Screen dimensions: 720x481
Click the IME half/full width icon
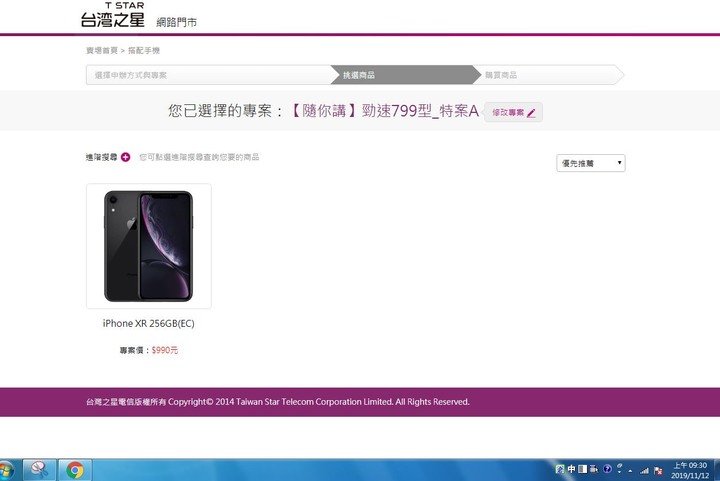tap(582, 469)
